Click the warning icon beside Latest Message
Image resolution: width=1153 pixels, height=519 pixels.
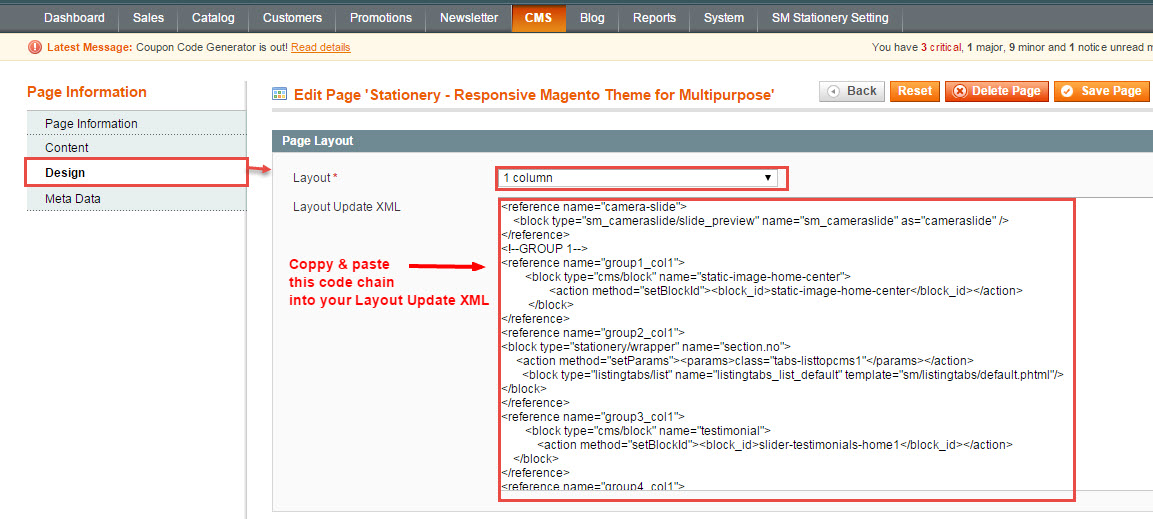click(35, 47)
